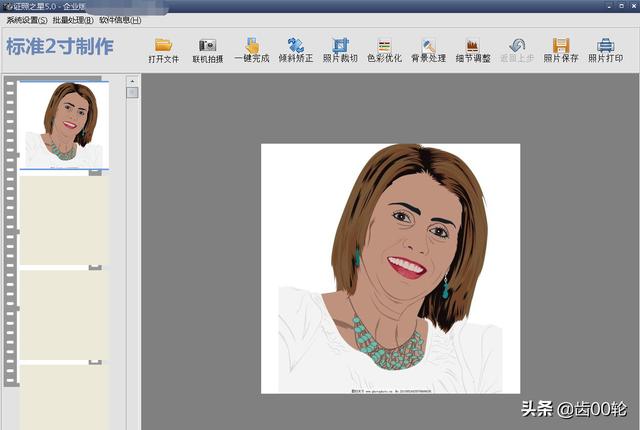Open 背景处理 background processing

(428, 45)
